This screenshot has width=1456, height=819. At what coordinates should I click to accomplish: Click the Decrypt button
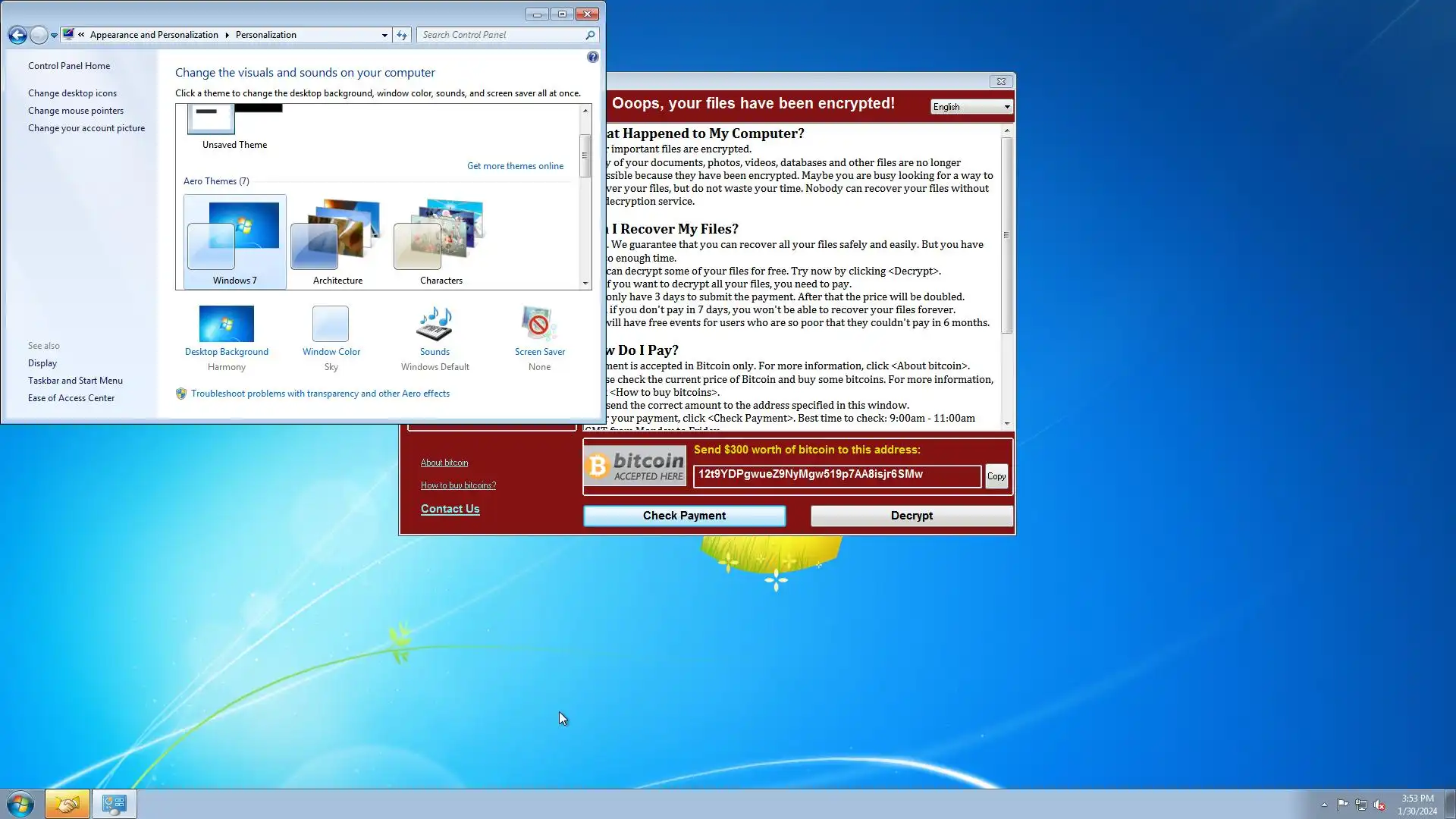(x=912, y=516)
